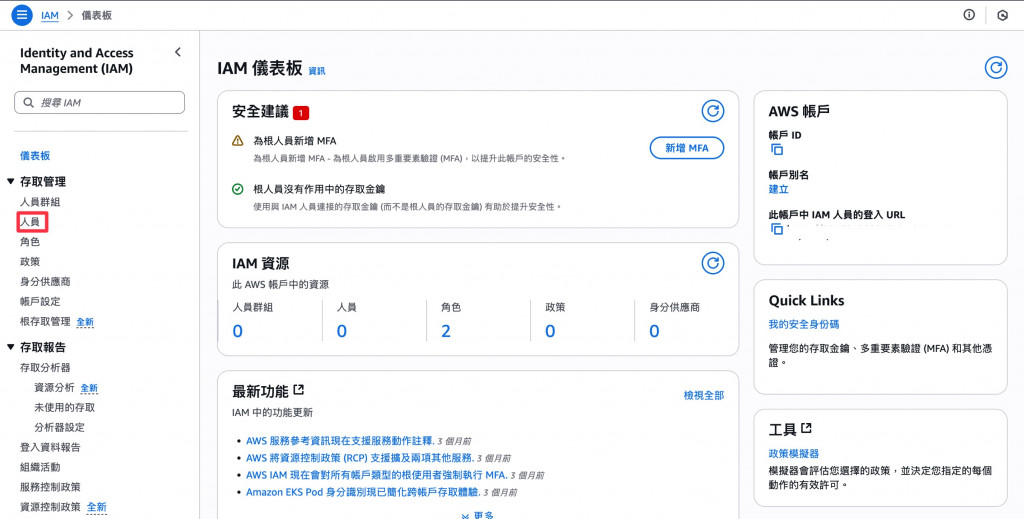
Task: Click 檢視全部 in 最新功能
Action: click(704, 396)
